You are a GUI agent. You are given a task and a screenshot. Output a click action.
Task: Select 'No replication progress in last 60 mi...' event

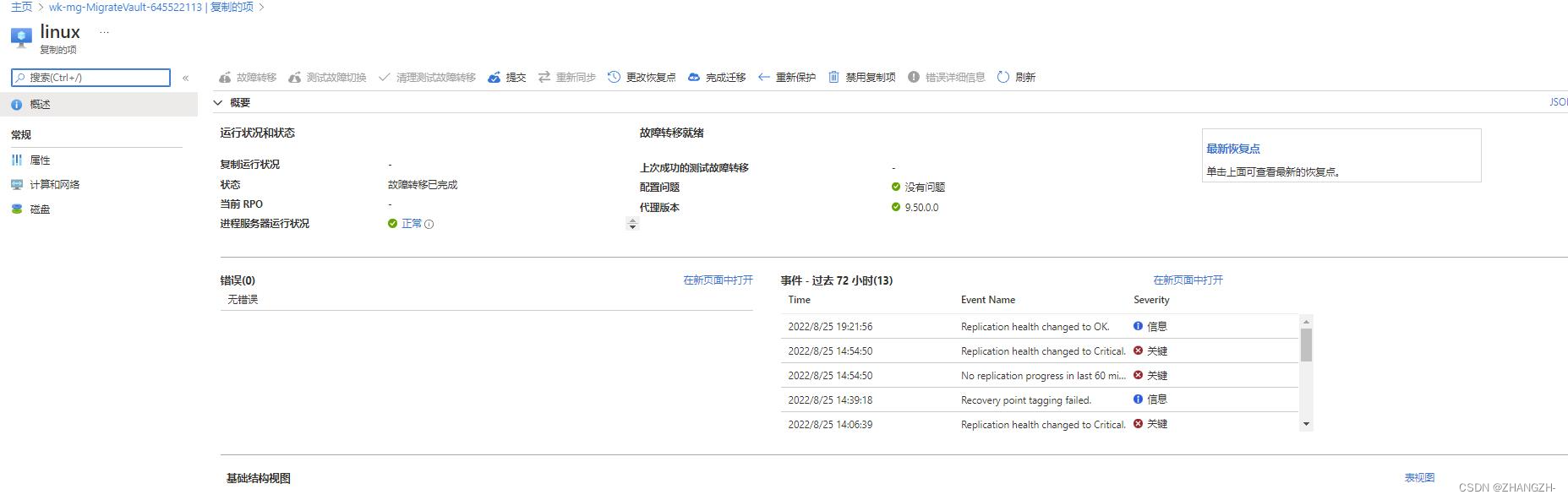click(x=1043, y=375)
